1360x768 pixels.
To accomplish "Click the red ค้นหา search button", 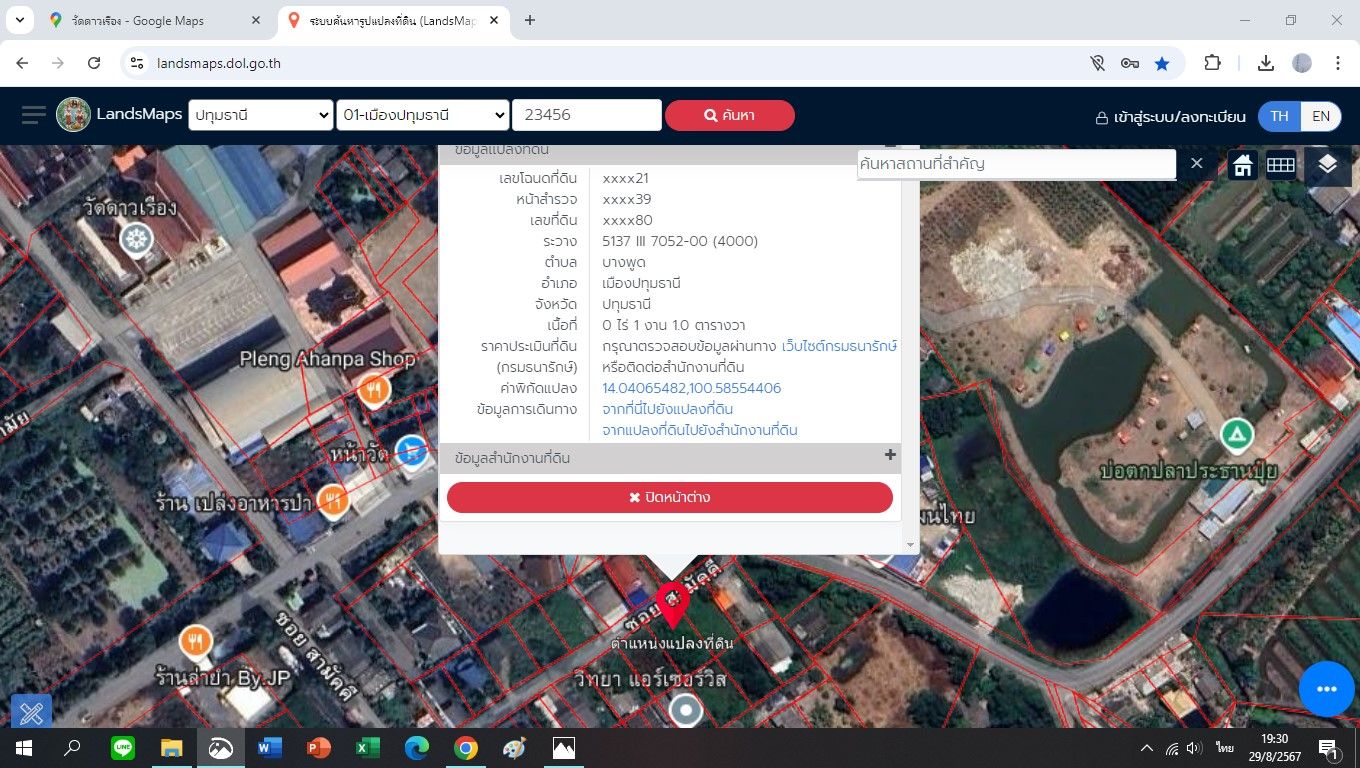I will click(730, 115).
